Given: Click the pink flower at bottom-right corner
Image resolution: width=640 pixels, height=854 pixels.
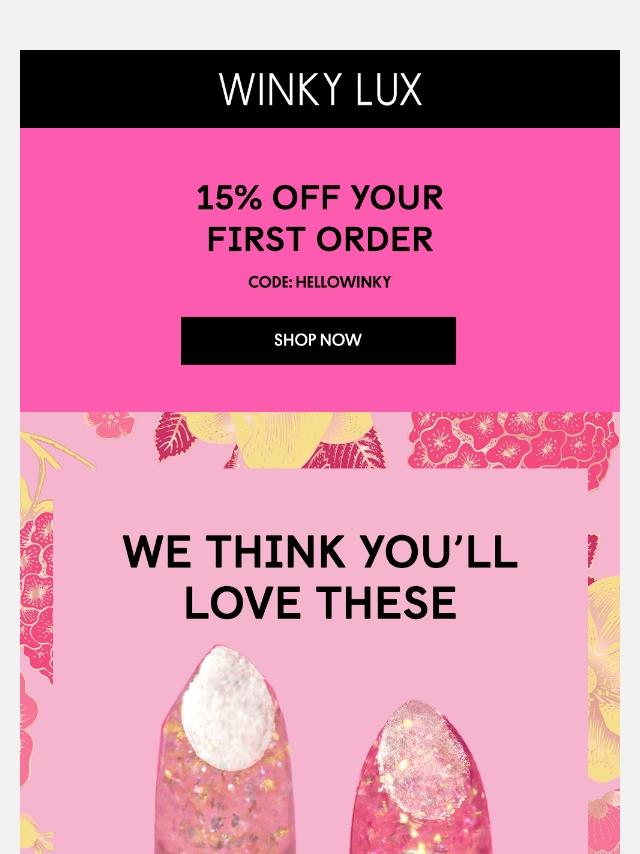Looking at the screenshot, I should pyautogui.click(x=604, y=821).
